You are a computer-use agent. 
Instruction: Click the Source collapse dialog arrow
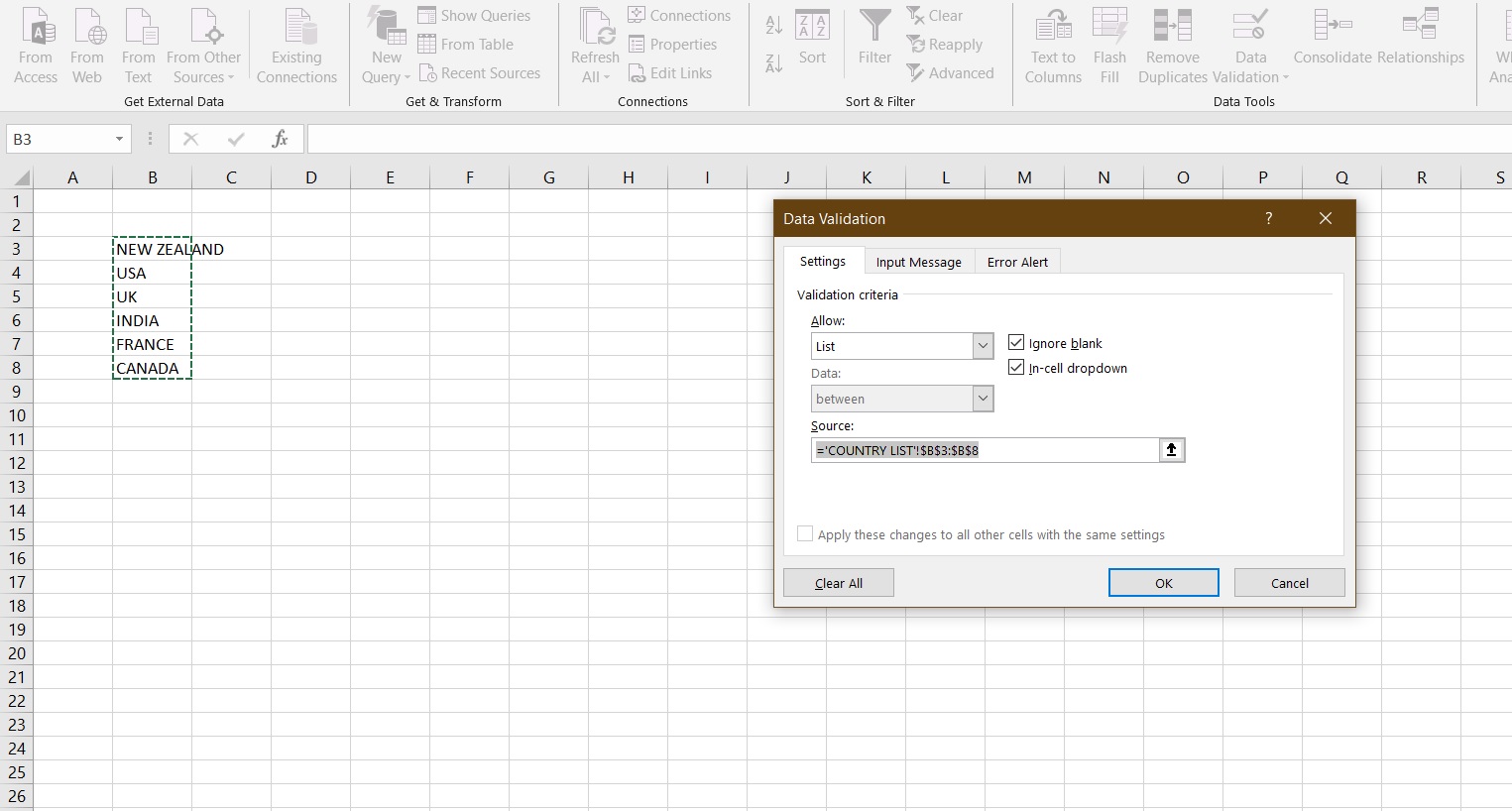pyautogui.click(x=1171, y=450)
